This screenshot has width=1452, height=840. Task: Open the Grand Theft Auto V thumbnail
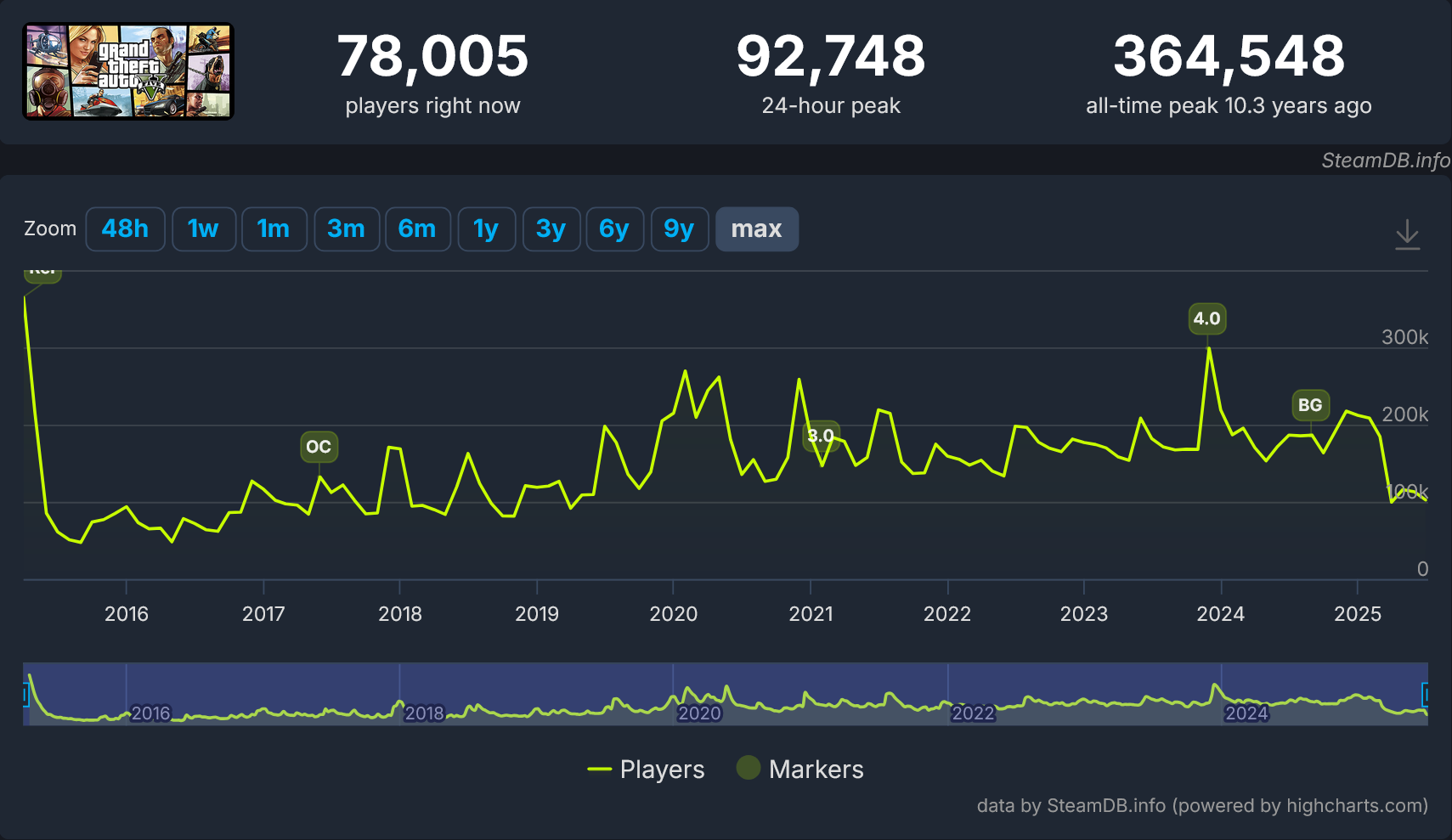tap(127, 71)
